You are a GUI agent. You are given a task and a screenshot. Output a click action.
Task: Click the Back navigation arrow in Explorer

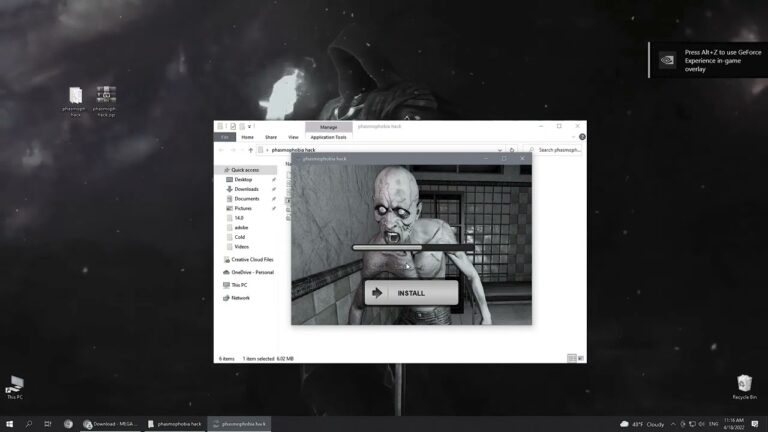pos(221,150)
